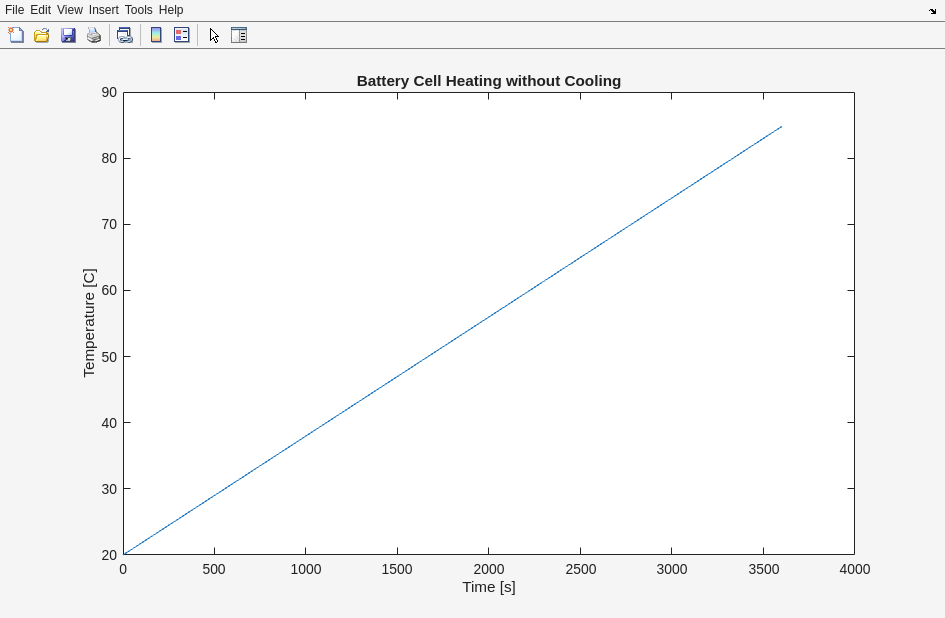Click the 'Time [s]' x-axis label
This screenshot has height=618, width=945.
tap(488, 587)
